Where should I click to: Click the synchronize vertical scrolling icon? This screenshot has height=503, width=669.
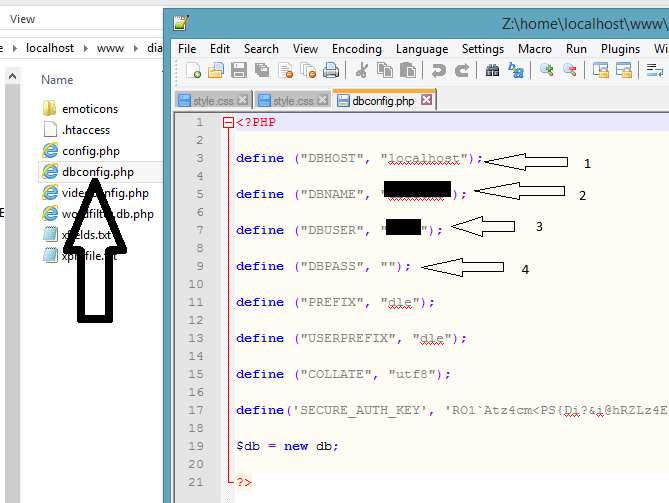coord(601,70)
